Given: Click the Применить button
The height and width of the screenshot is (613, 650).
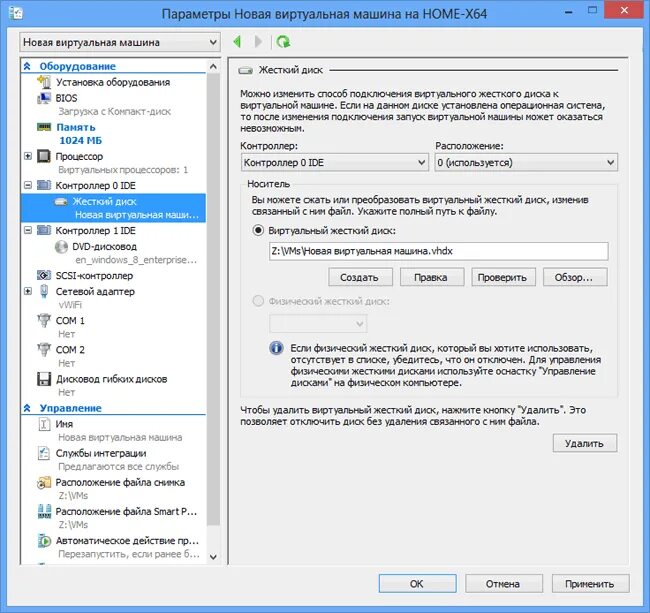Looking at the screenshot, I should 590,584.
